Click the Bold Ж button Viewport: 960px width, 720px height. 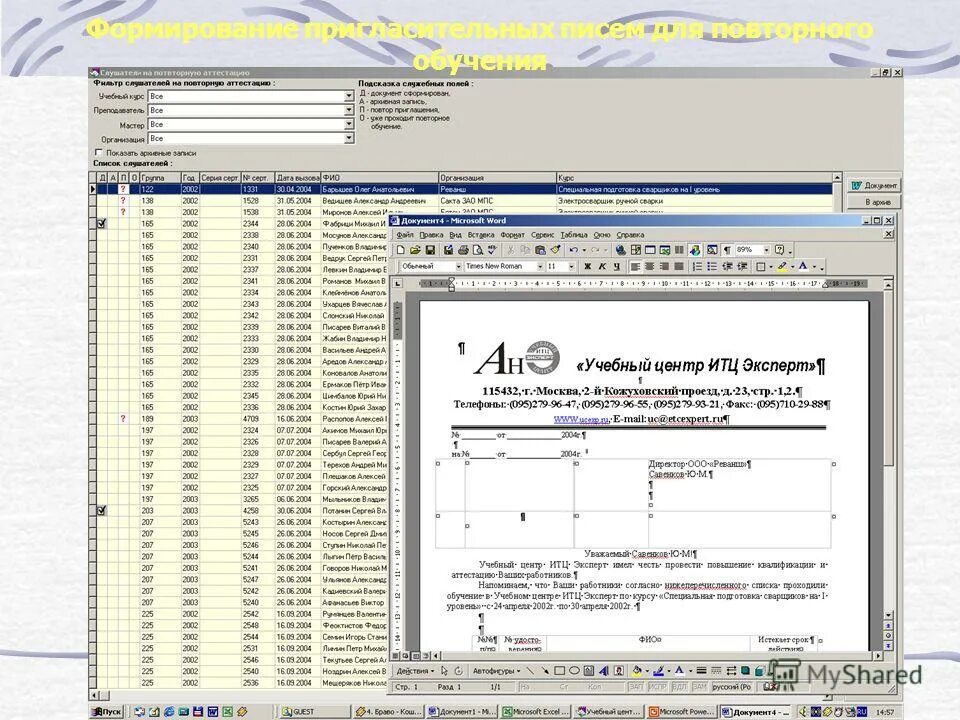coord(588,266)
